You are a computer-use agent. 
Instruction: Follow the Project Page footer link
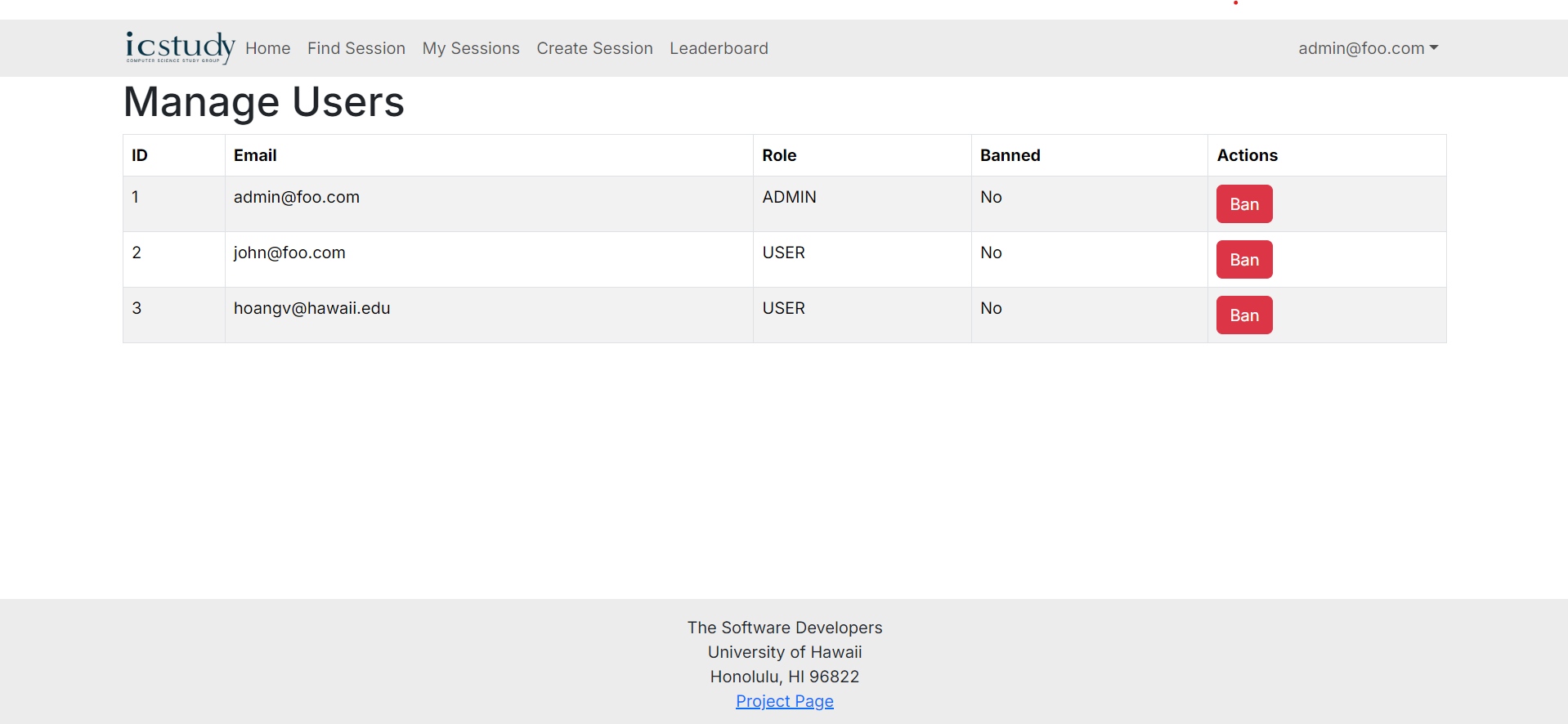(784, 701)
